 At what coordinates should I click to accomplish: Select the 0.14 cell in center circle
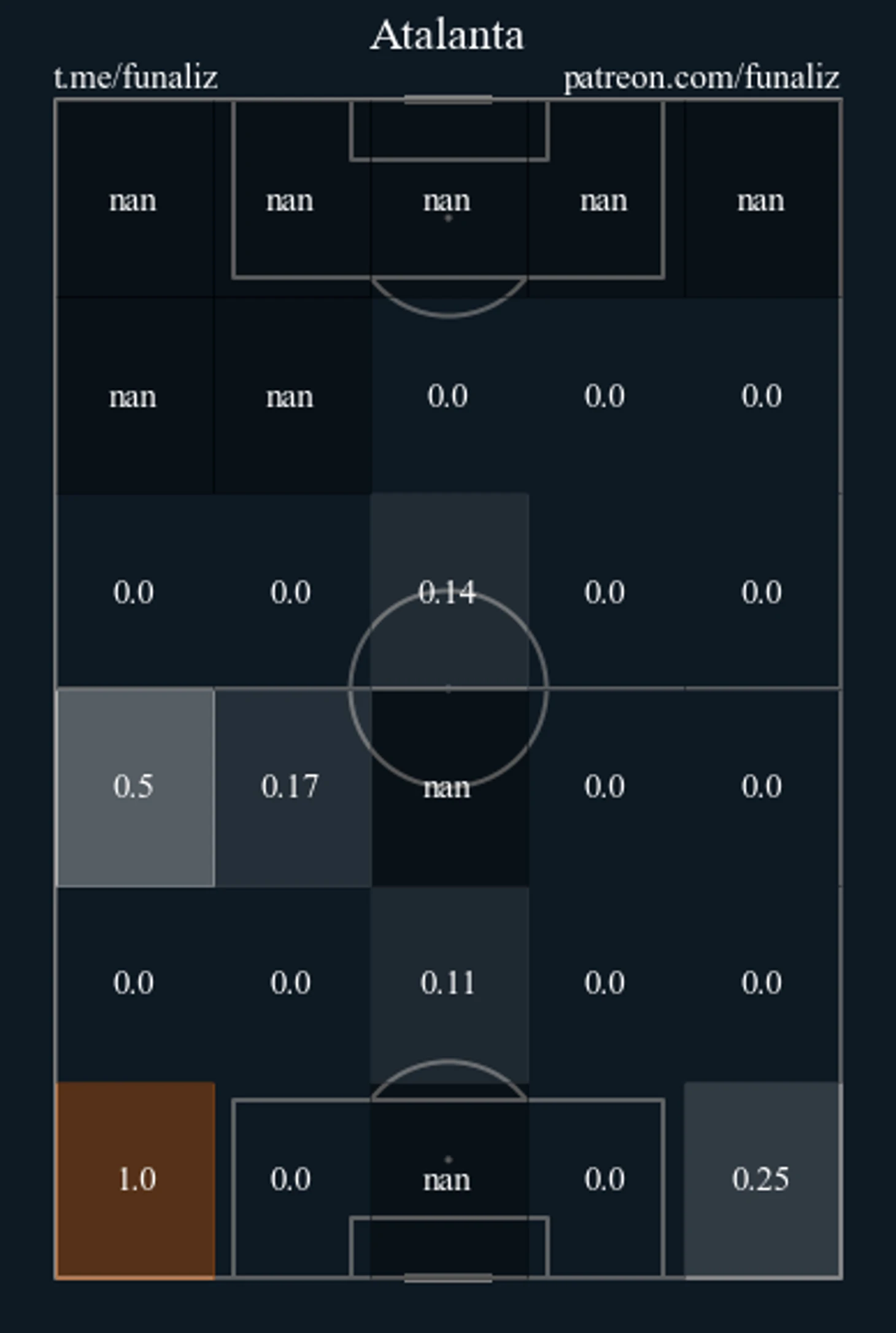pyautogui.click(x=449, y=591)
